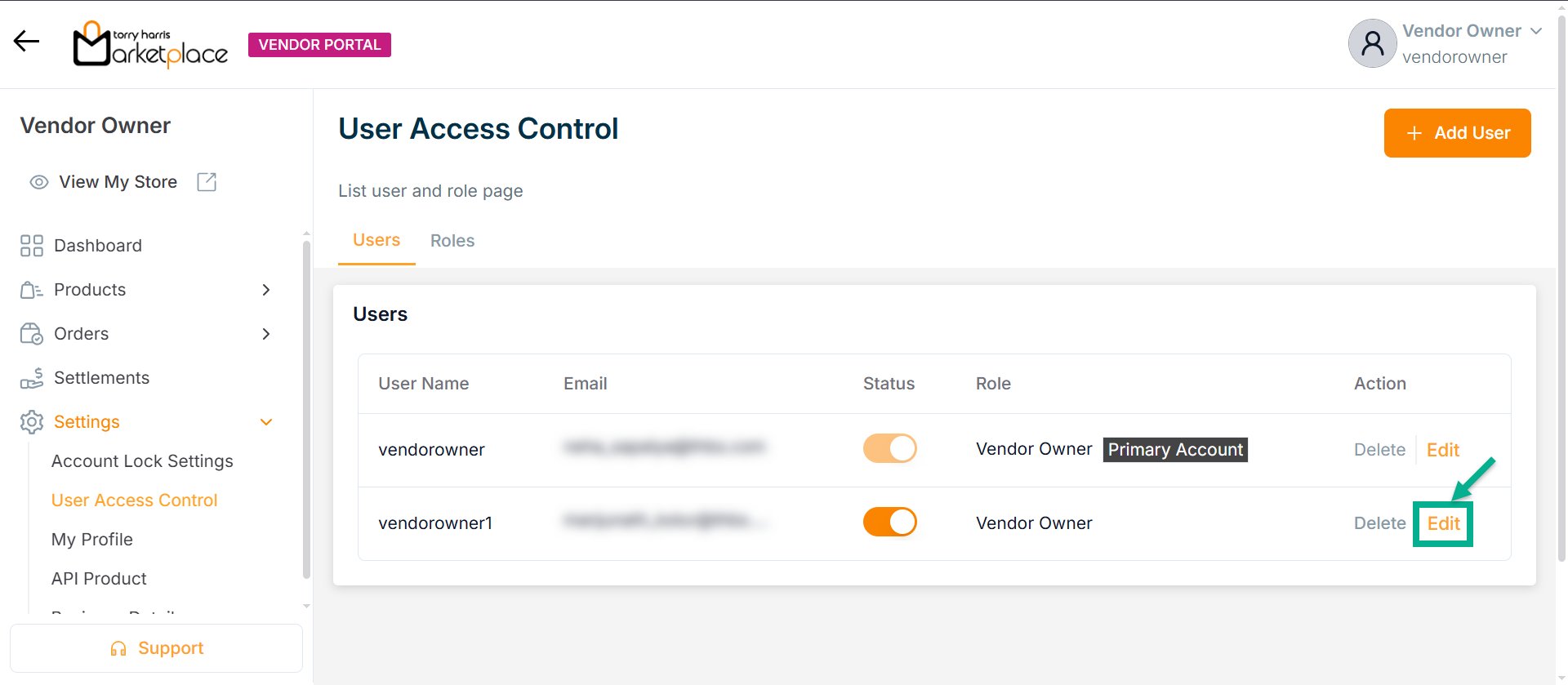Open Account Lock Settings menu item

tap(142, 461)
